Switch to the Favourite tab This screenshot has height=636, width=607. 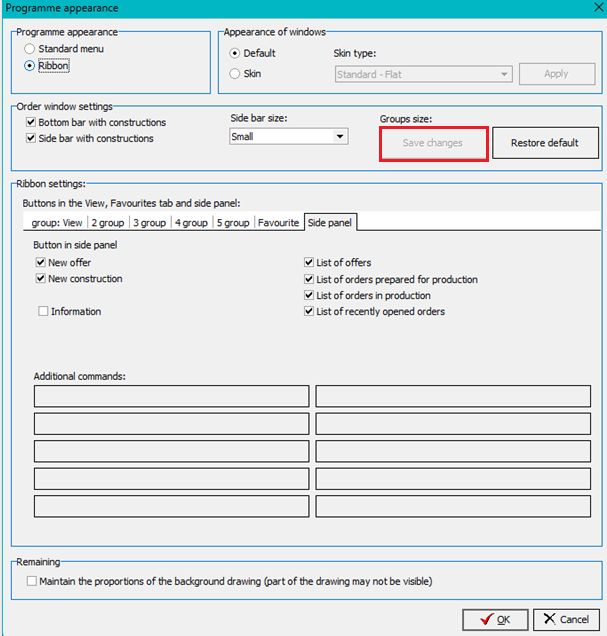(x=278, y=223)
